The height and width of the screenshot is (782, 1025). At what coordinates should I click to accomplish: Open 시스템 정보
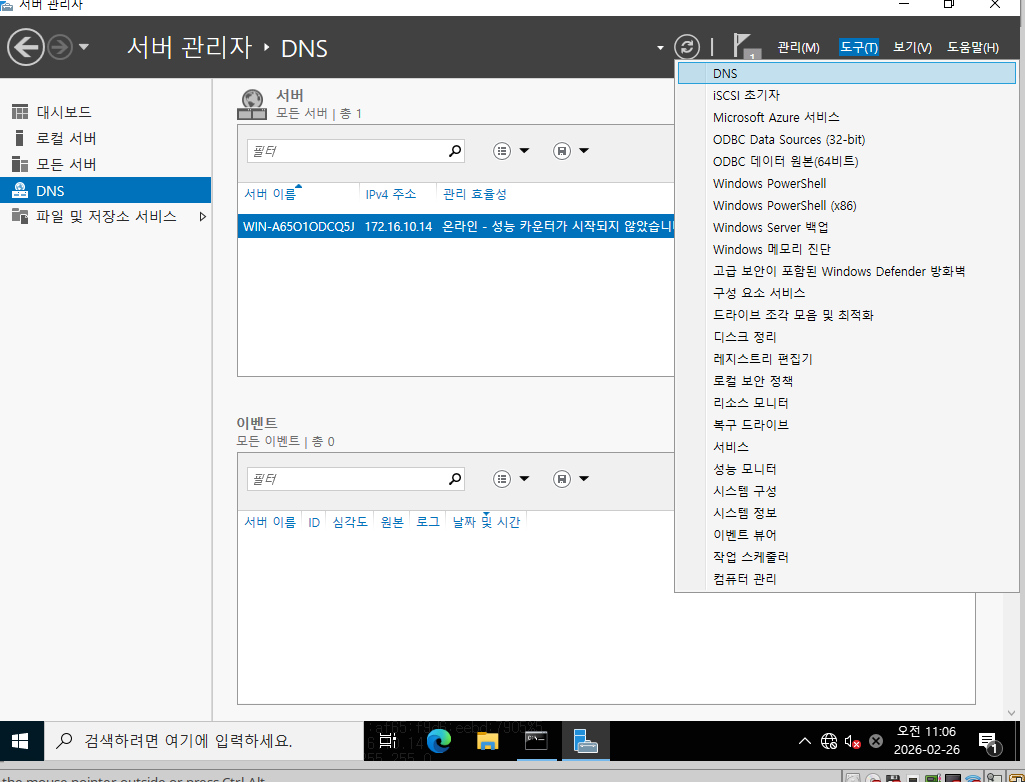pos(847,513)
